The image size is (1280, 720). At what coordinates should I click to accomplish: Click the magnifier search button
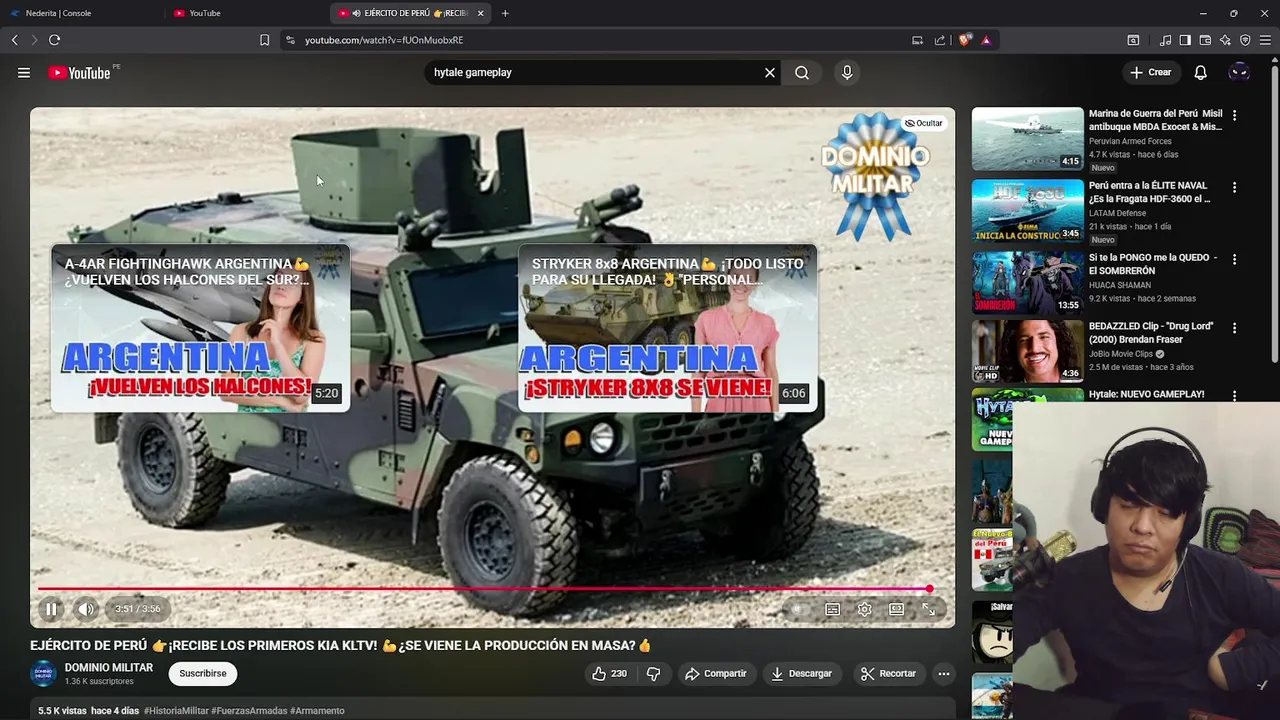click(x=802, y=72)
